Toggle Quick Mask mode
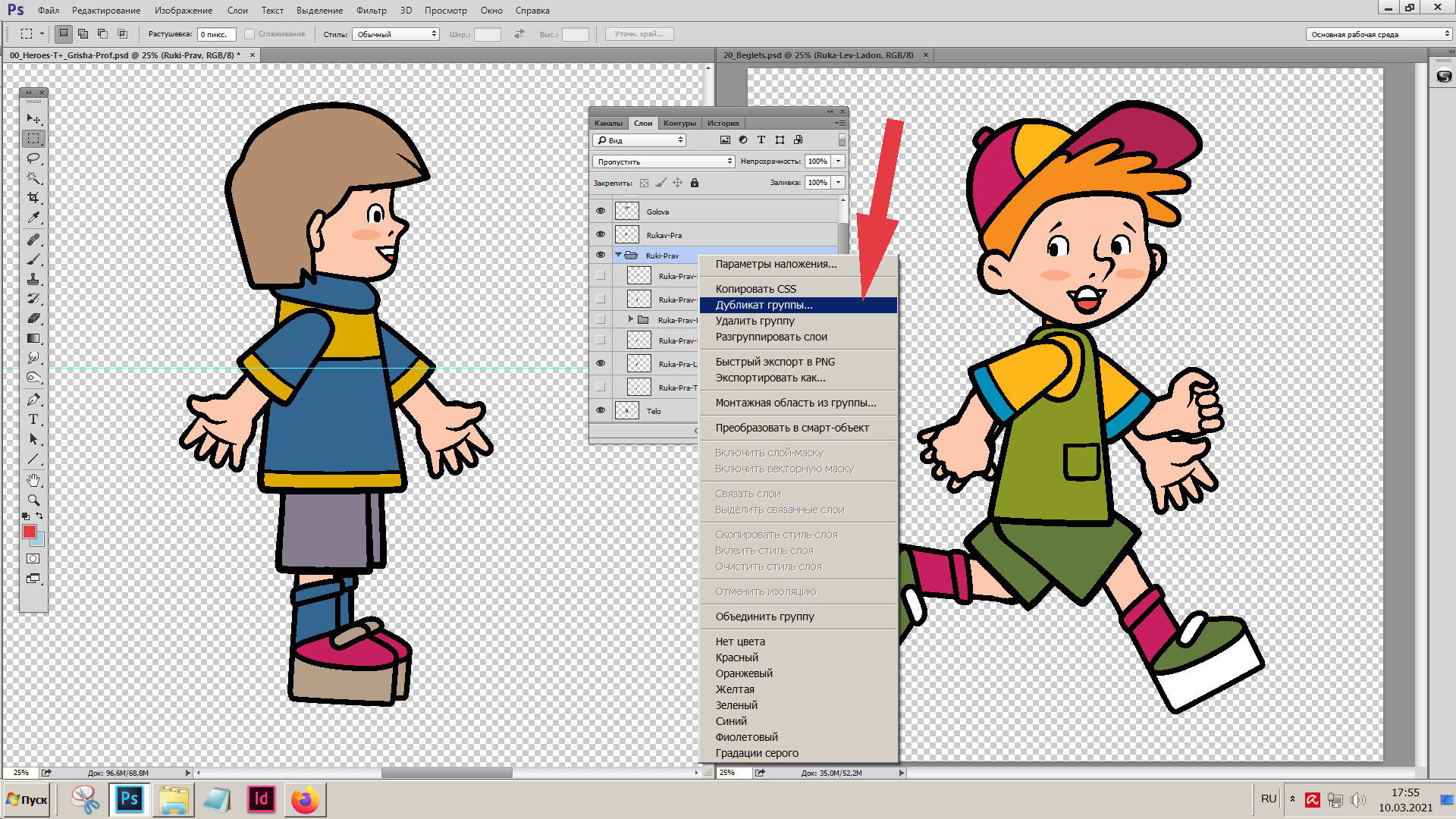 pos(33,559)
